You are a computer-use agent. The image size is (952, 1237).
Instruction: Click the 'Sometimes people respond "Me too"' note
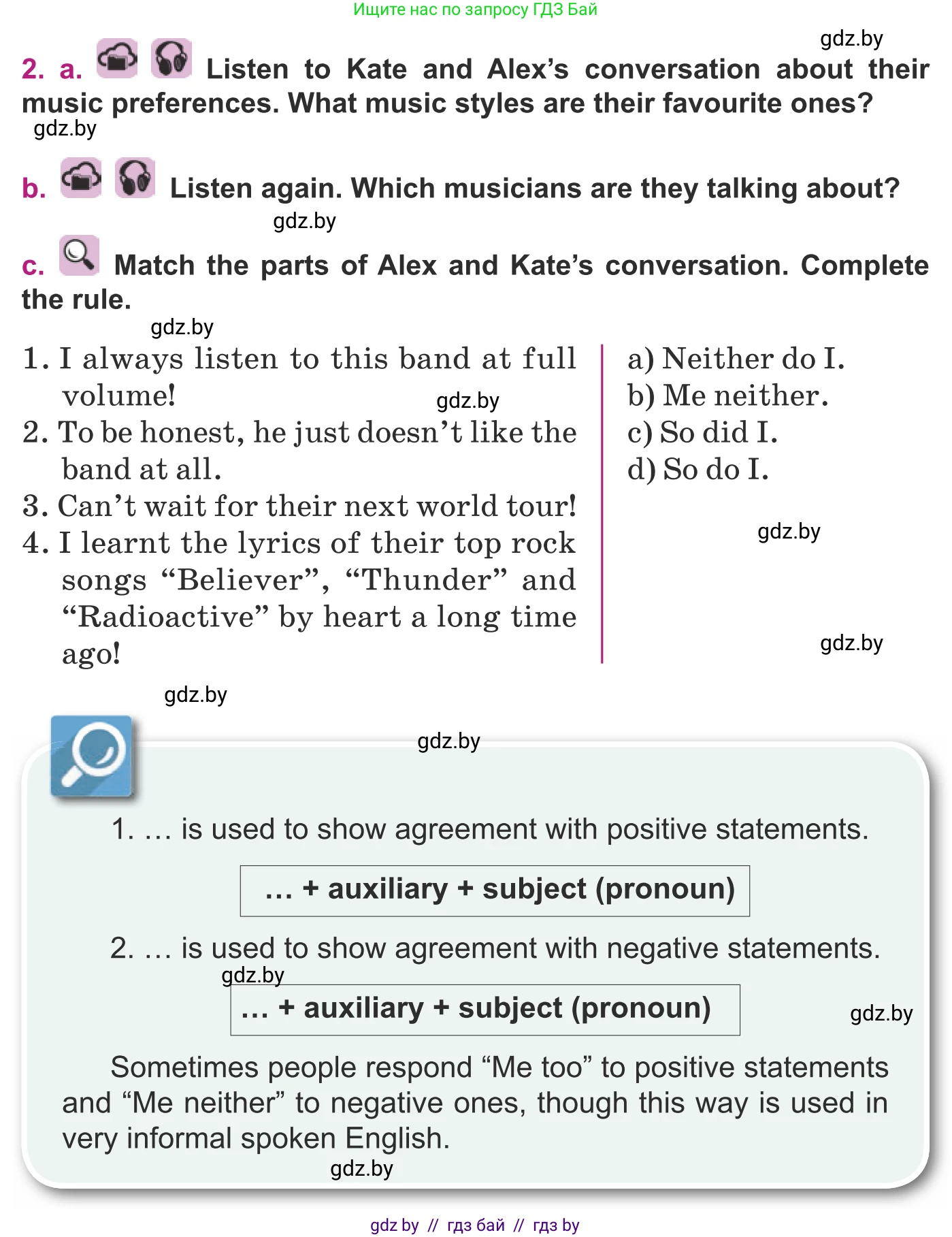tap(475, 1103)
